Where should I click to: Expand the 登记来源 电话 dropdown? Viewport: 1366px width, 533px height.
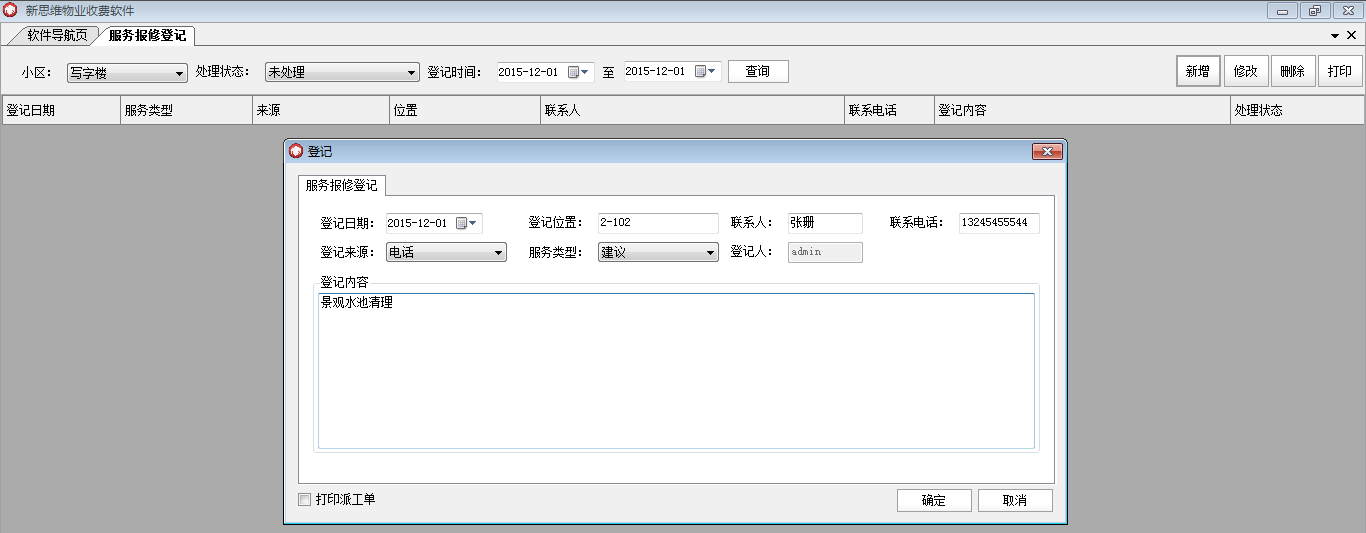click(499, 253)
